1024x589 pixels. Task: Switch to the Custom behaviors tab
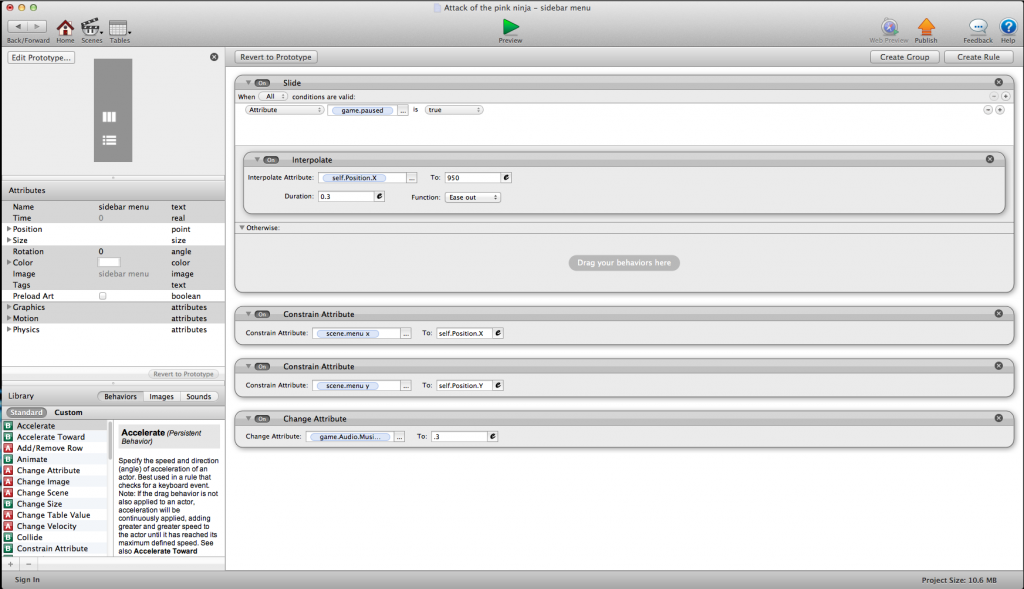[x=68, y=412]
